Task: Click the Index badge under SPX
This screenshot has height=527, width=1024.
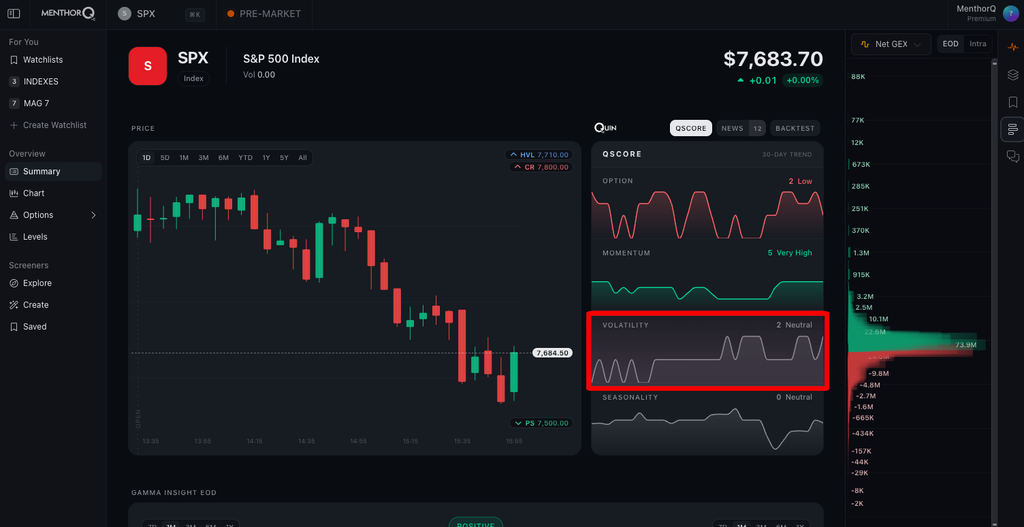Action: click(193, 78)
